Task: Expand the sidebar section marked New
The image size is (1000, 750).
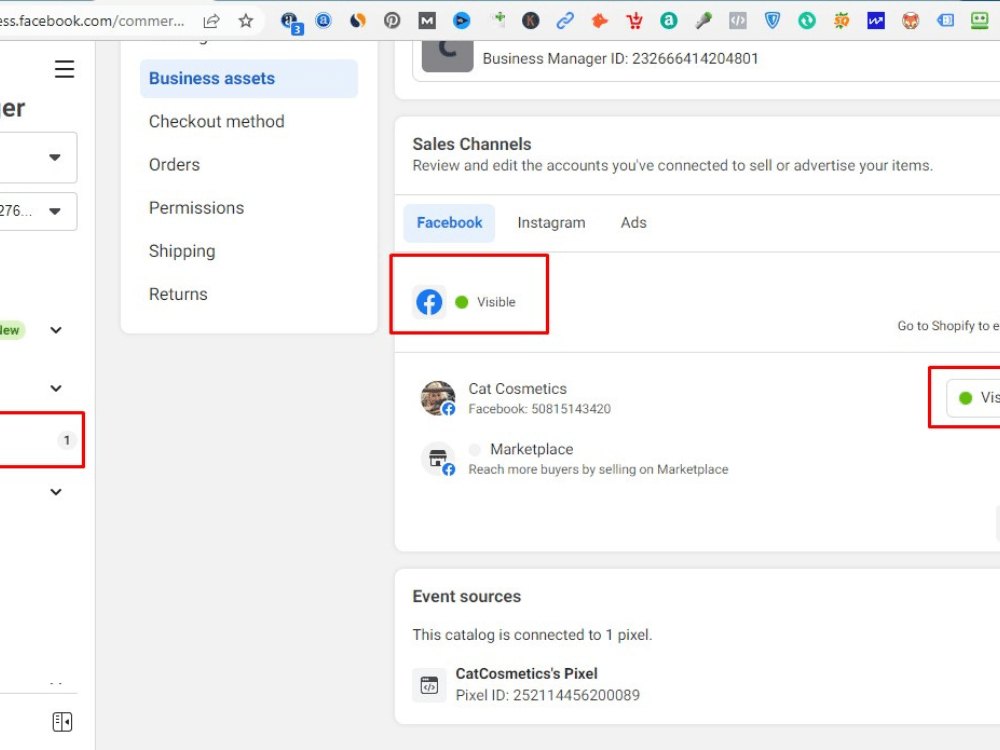Action: (56, 330)
